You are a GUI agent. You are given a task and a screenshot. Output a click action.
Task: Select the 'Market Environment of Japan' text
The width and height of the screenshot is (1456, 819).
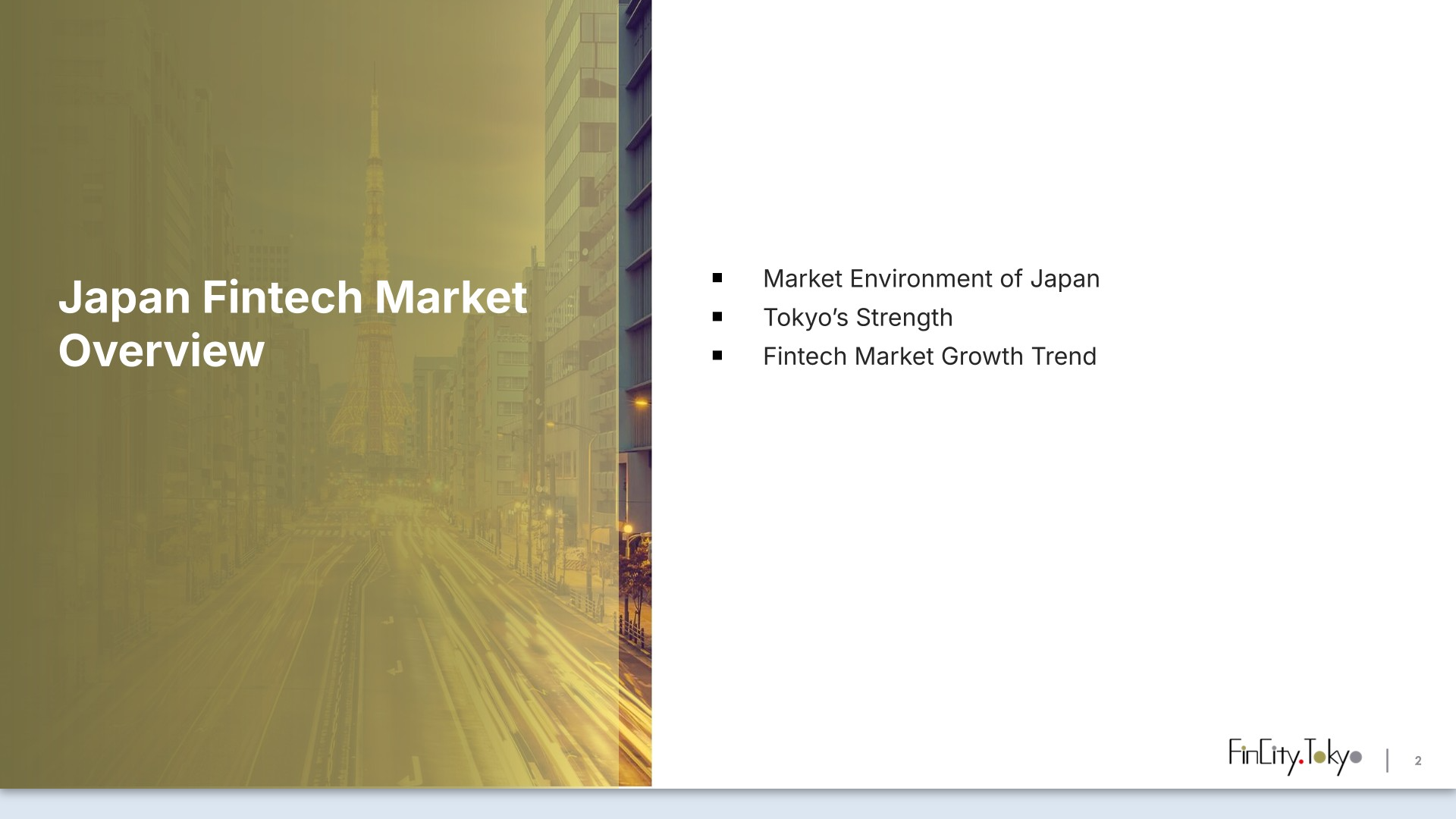click(x=930, y=279)
